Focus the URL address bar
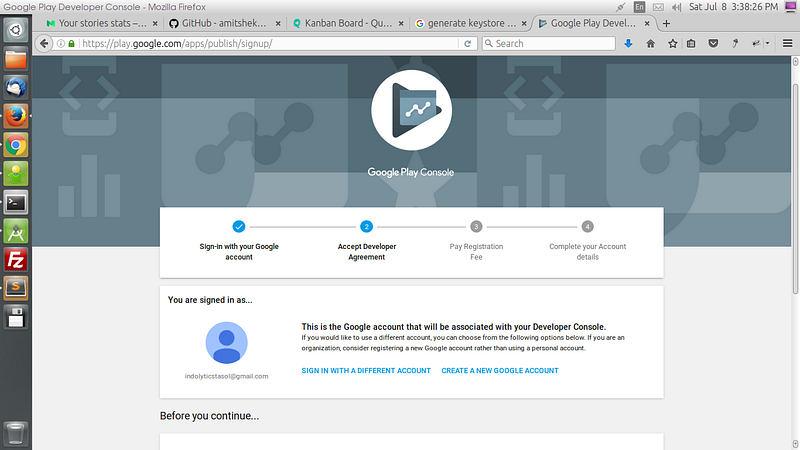800x450 pixels. (x=269, y=43)
